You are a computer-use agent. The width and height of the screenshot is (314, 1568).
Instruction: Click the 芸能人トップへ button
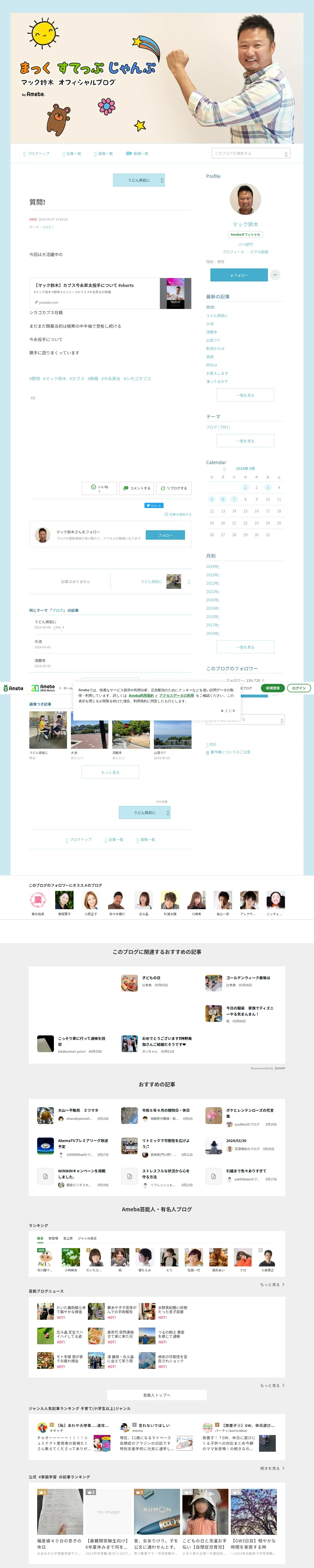coord(157,1395)
